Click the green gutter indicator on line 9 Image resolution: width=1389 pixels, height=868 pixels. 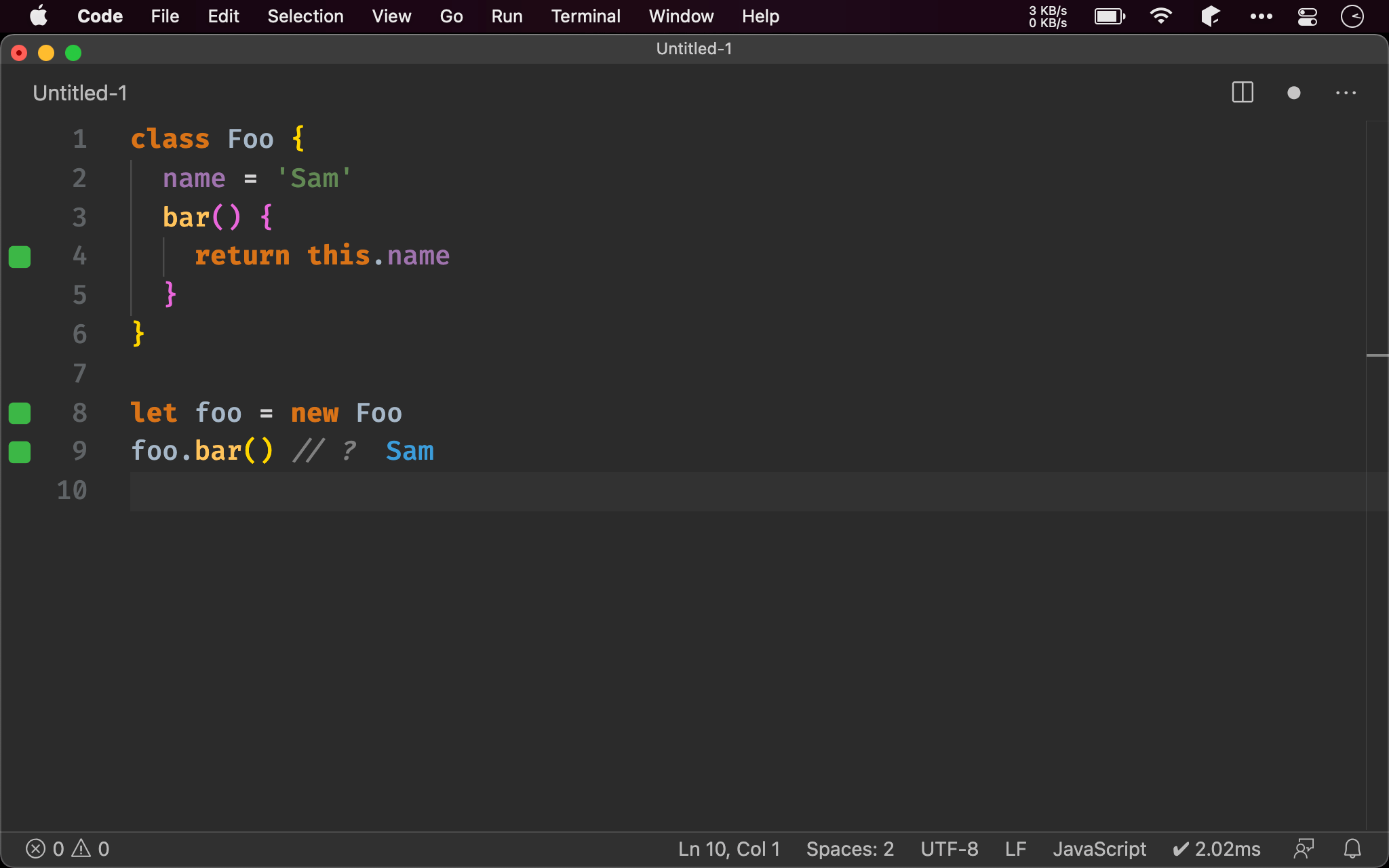20,452
